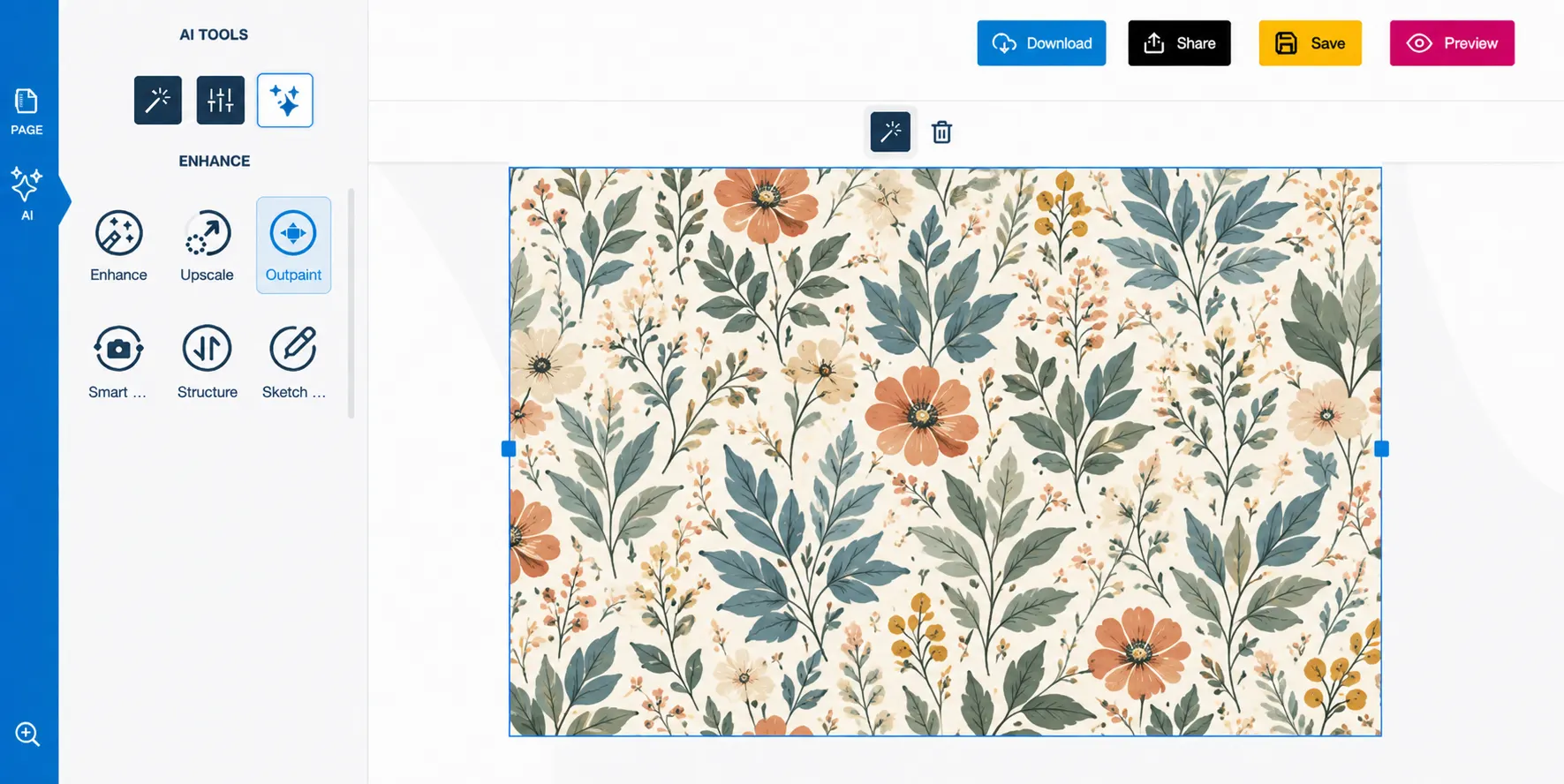Screen dimensions: 1564x784
Task: Click the Download button
Action: tap(1041, 43)
